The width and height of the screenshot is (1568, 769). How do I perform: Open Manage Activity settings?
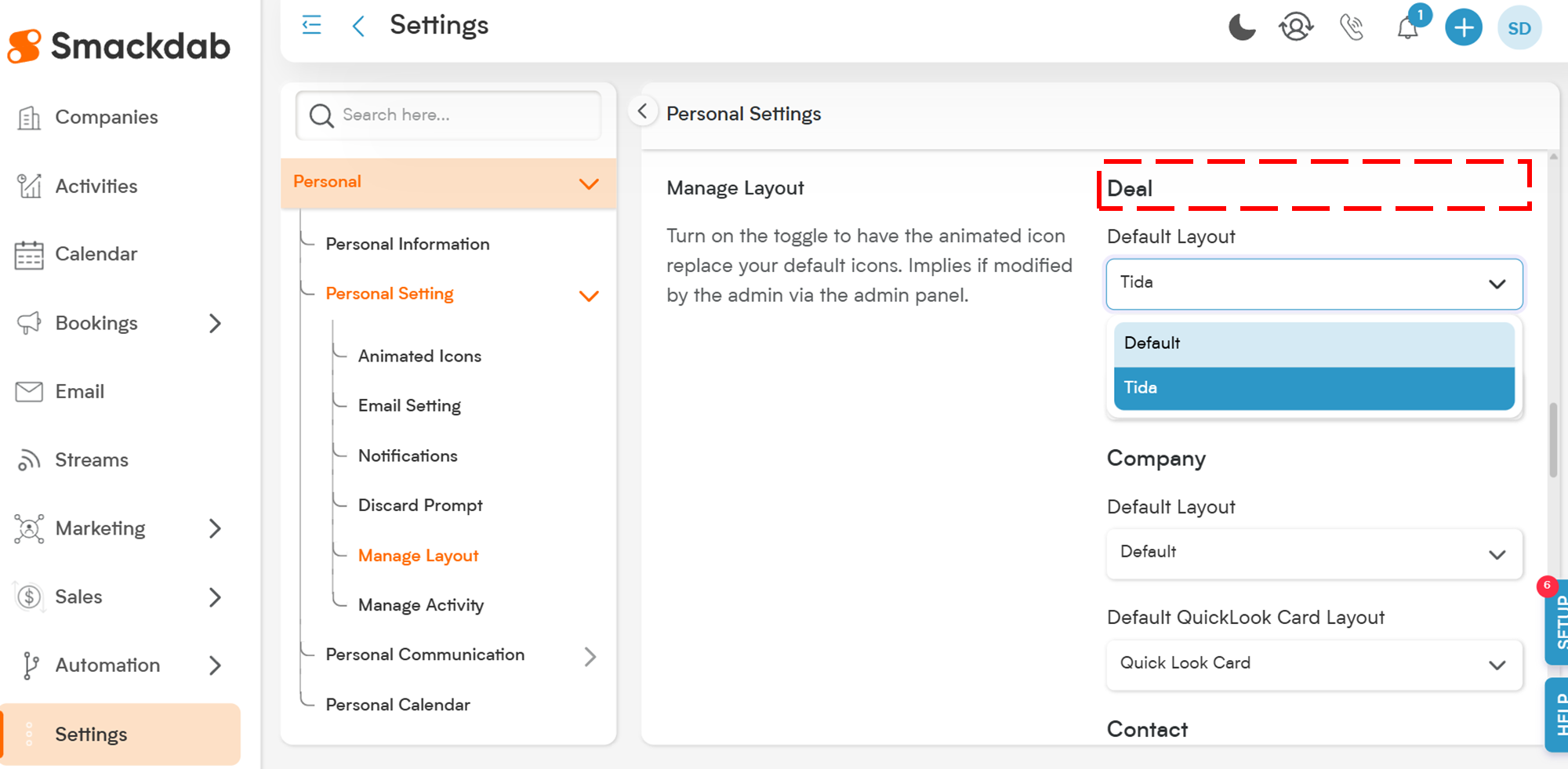[421, 605]
